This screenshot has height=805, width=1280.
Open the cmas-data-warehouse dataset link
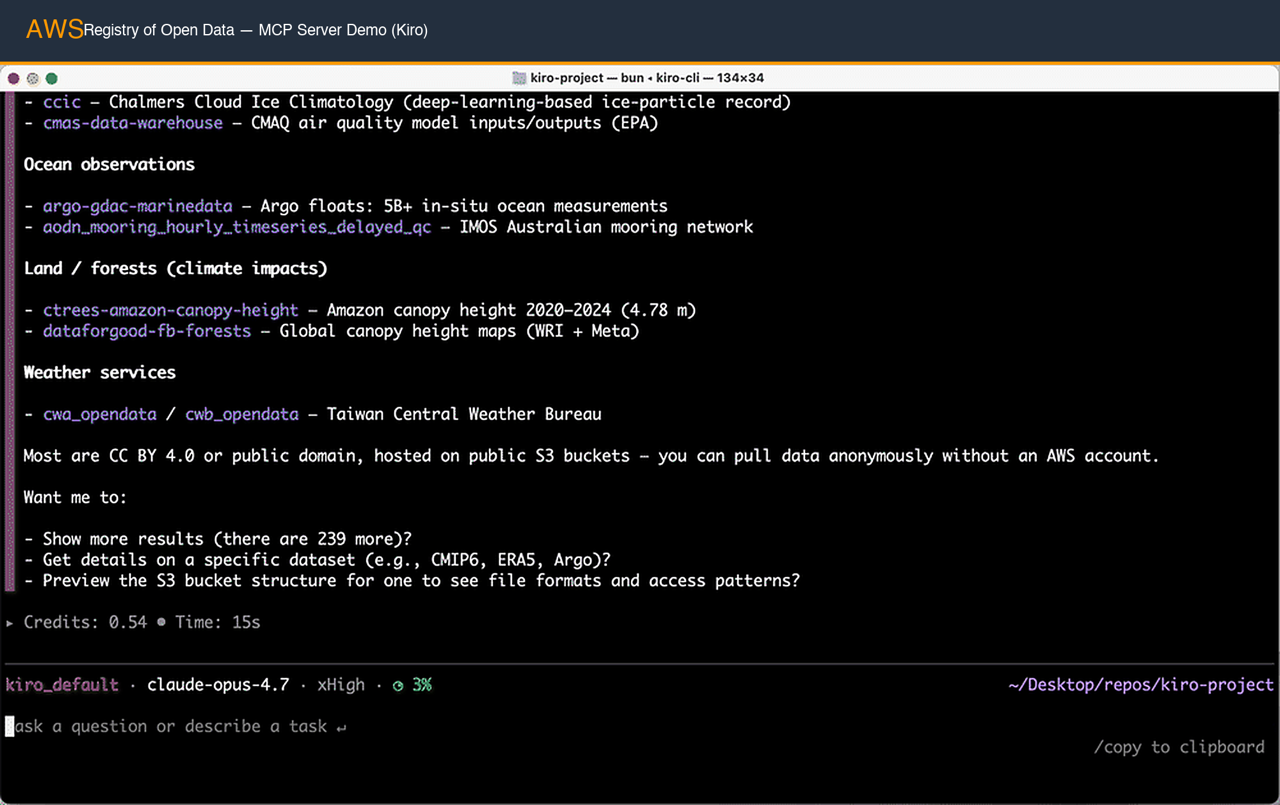[133, 123]
